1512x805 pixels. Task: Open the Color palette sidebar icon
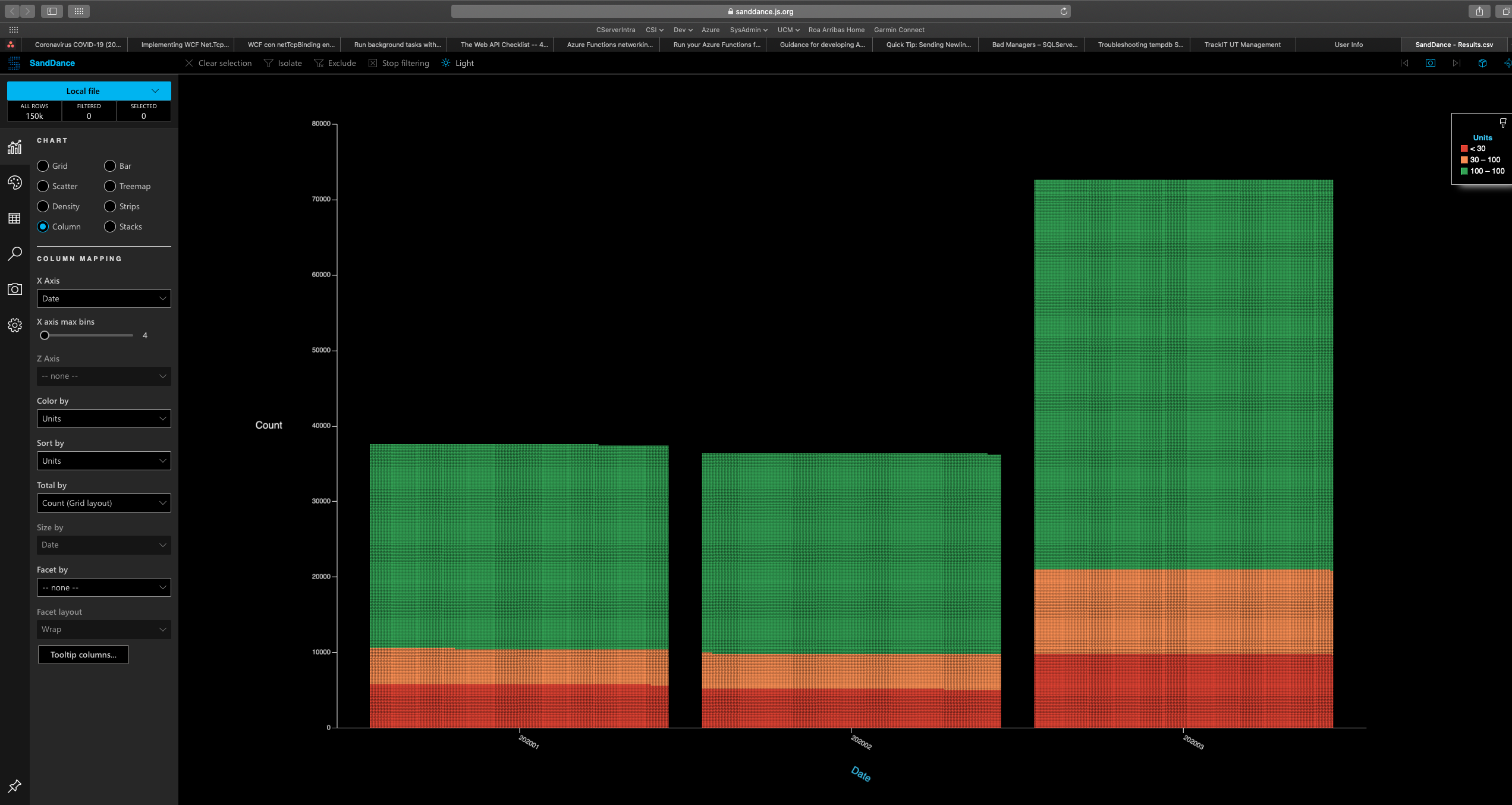tap(14, 183)
